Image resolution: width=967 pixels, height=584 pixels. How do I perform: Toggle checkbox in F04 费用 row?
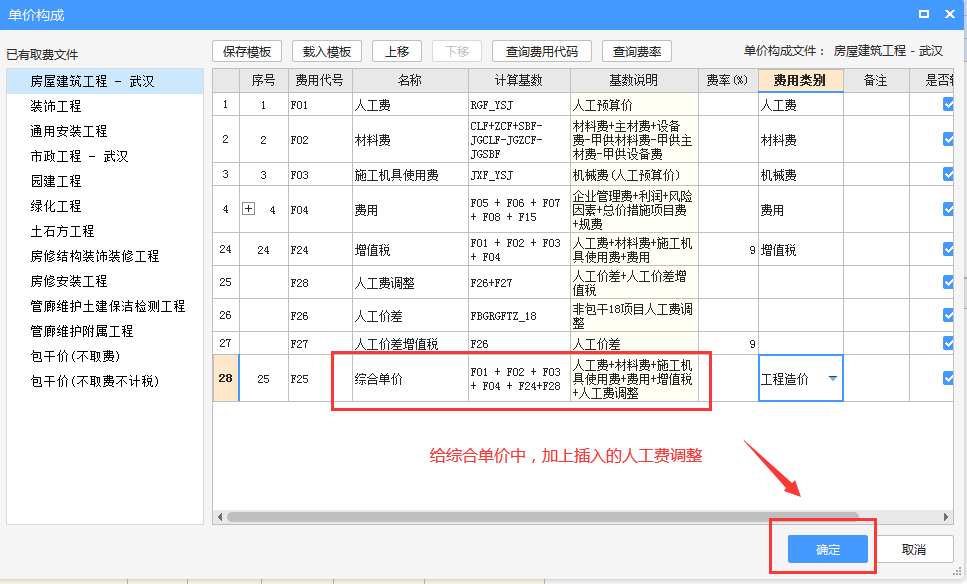pyautogui.click(x=948, y=210)
